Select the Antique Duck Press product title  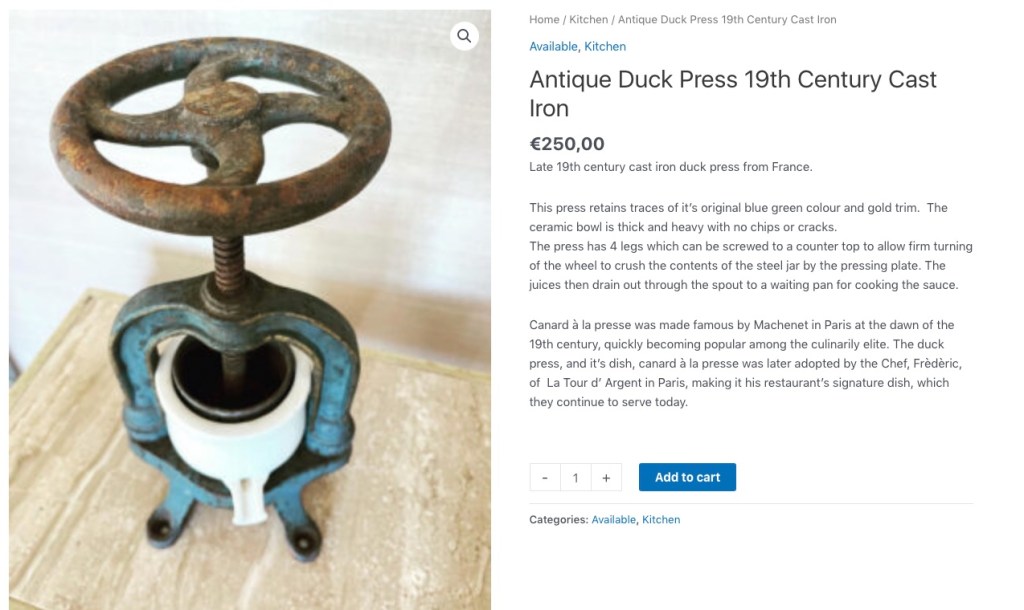[x=733, y=93]
